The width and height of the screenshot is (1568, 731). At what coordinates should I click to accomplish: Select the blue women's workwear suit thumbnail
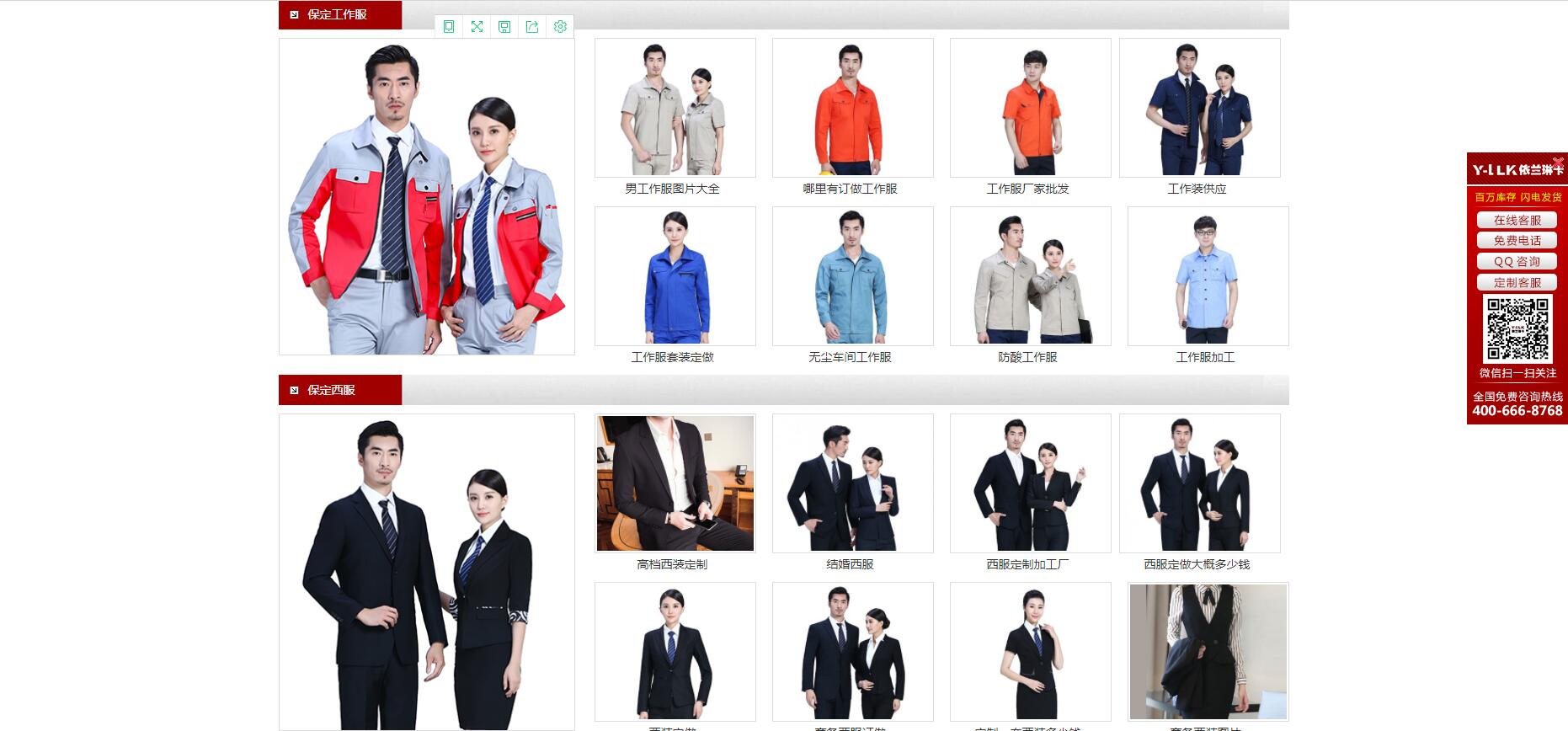[675, 276]
